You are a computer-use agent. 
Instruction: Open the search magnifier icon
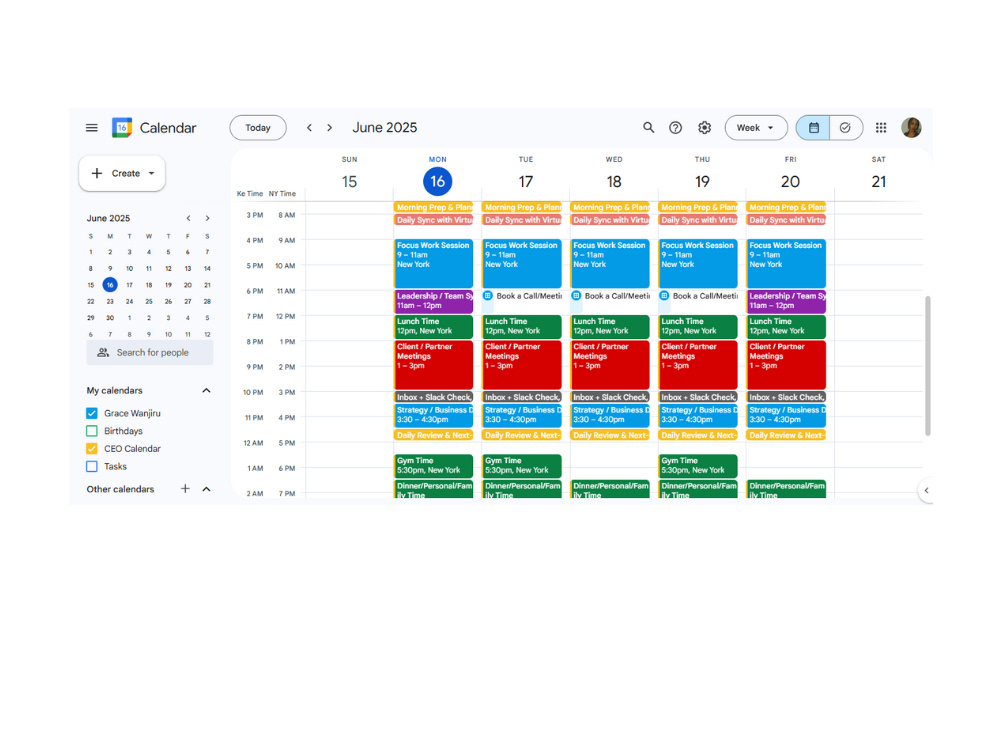click(x=649, y=128)
